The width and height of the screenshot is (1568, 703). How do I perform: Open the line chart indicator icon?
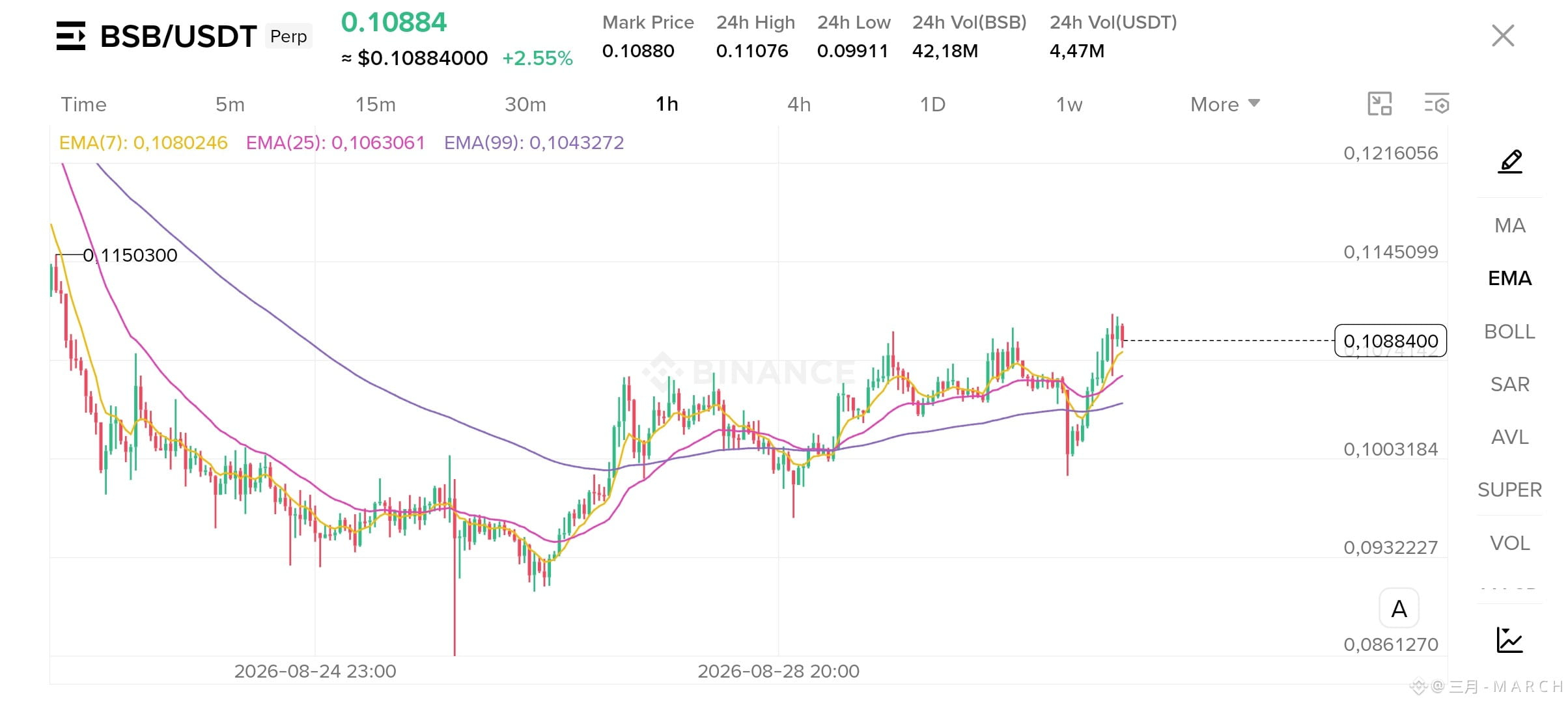pos(1509,640)
